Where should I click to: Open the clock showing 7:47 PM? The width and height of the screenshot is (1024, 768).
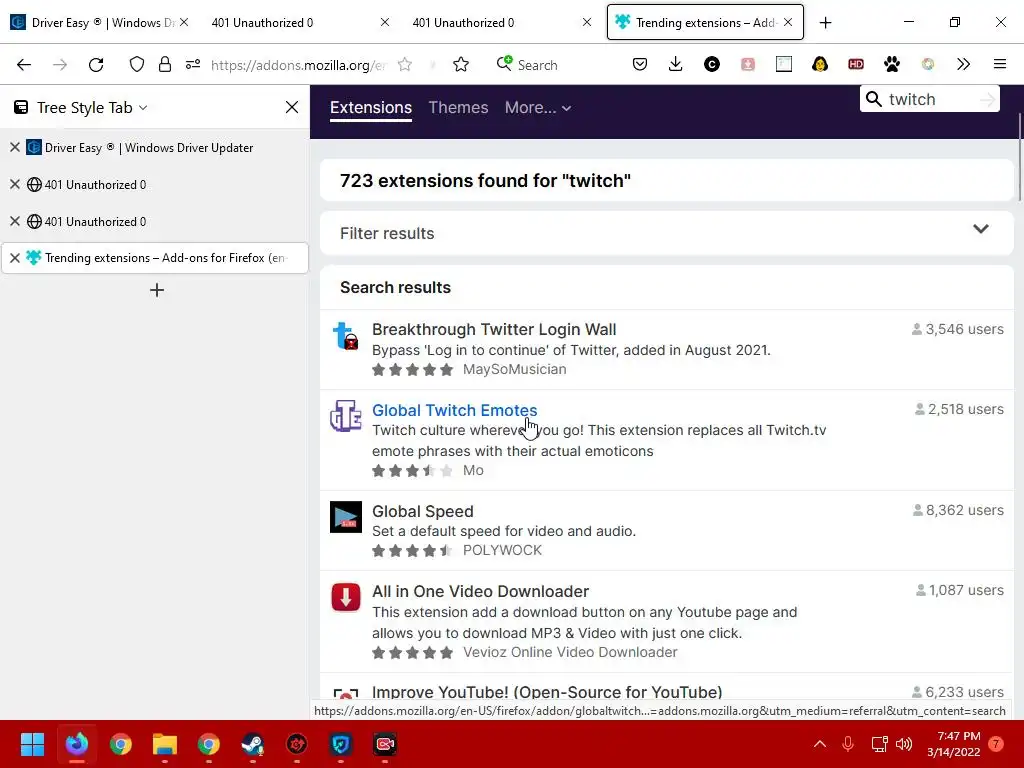coord(954,744)
